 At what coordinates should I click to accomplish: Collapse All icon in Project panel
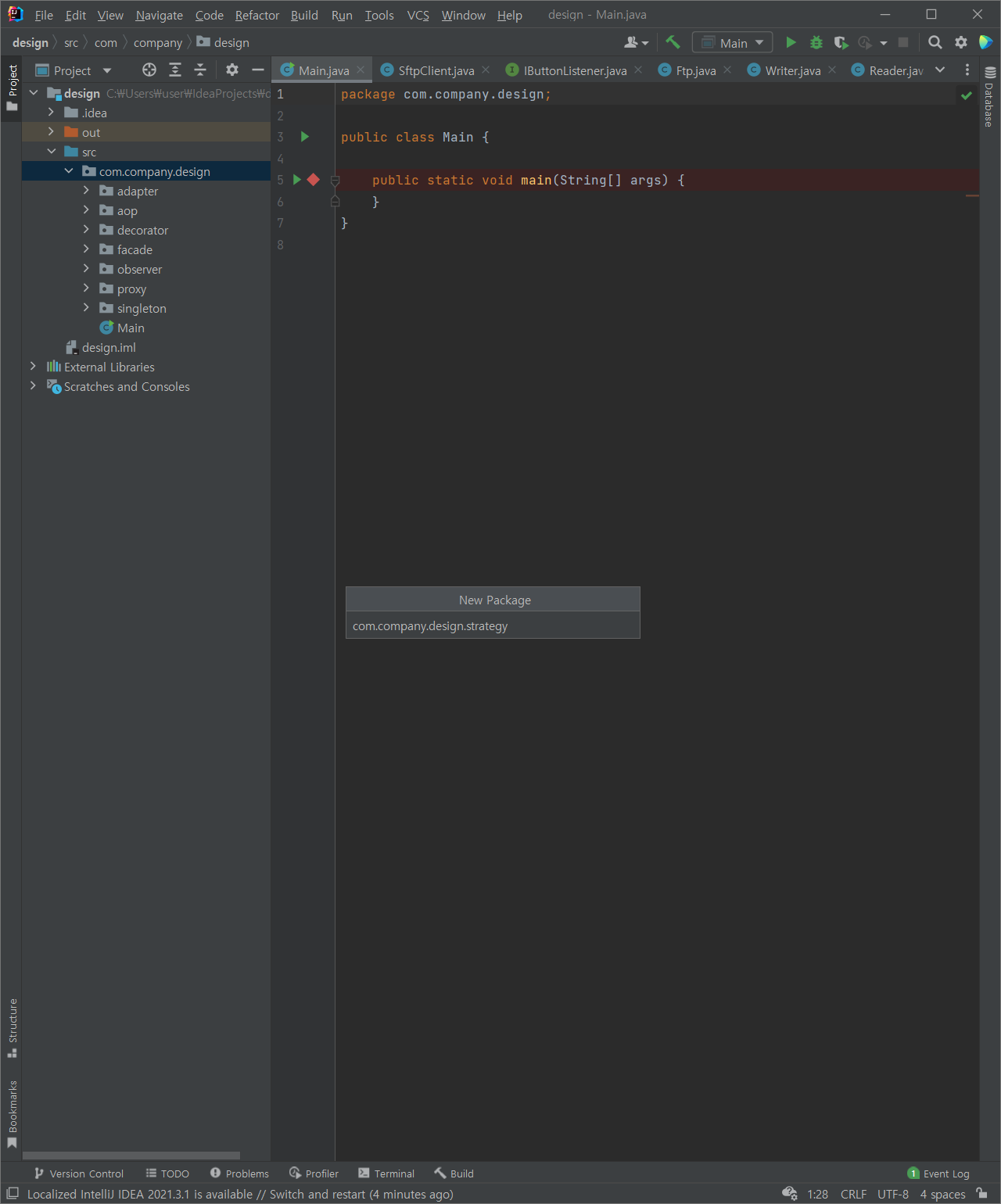click(200, 70)
